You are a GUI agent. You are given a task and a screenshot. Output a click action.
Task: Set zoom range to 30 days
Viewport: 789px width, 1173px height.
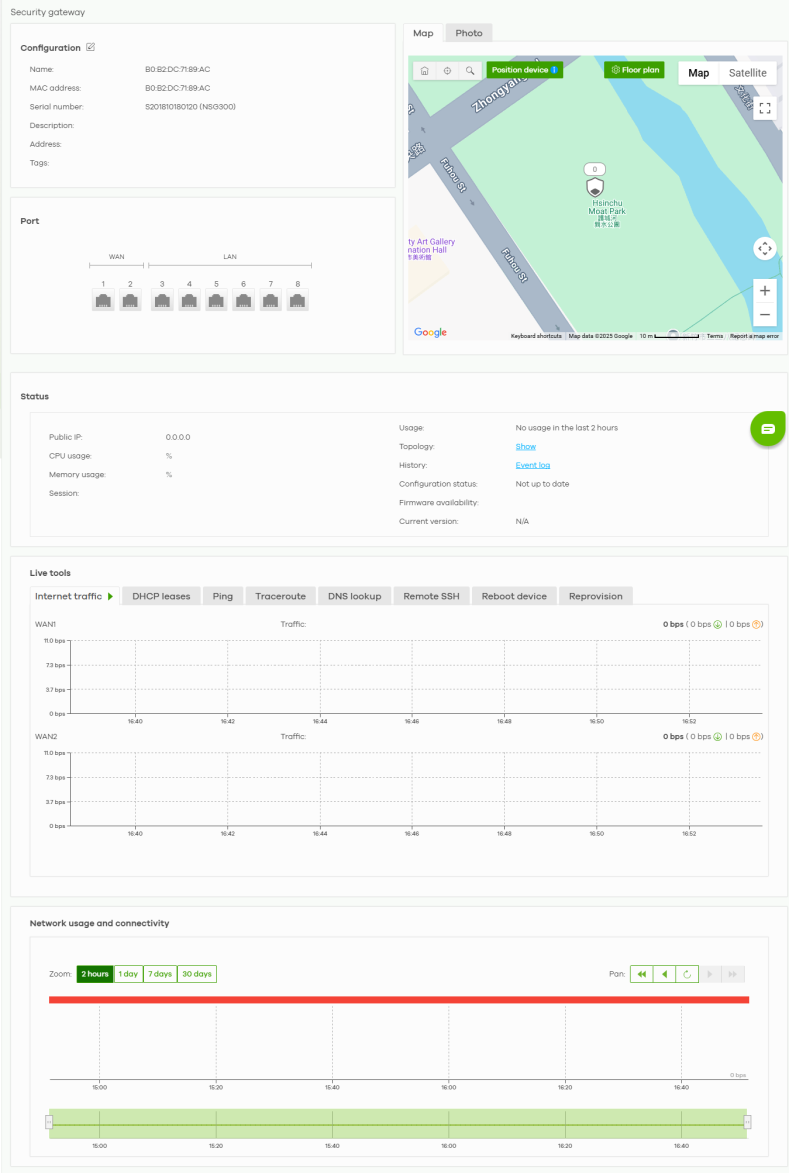pos(197,974)
